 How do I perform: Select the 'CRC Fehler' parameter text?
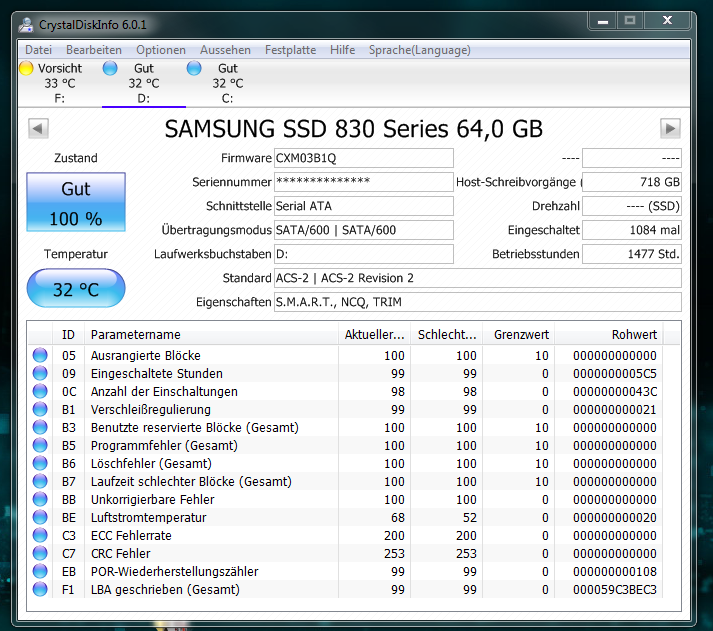click(x=121, y=553)
